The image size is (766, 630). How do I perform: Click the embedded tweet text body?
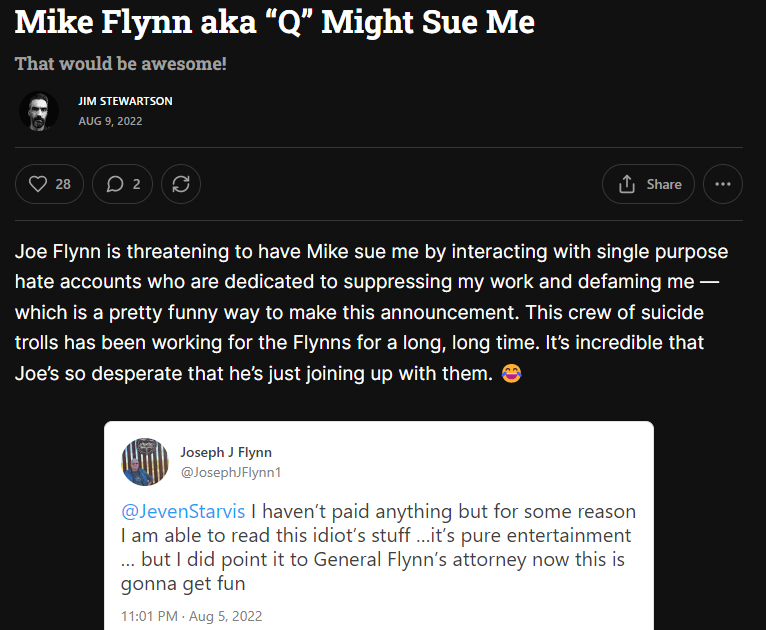coord(378,547)
